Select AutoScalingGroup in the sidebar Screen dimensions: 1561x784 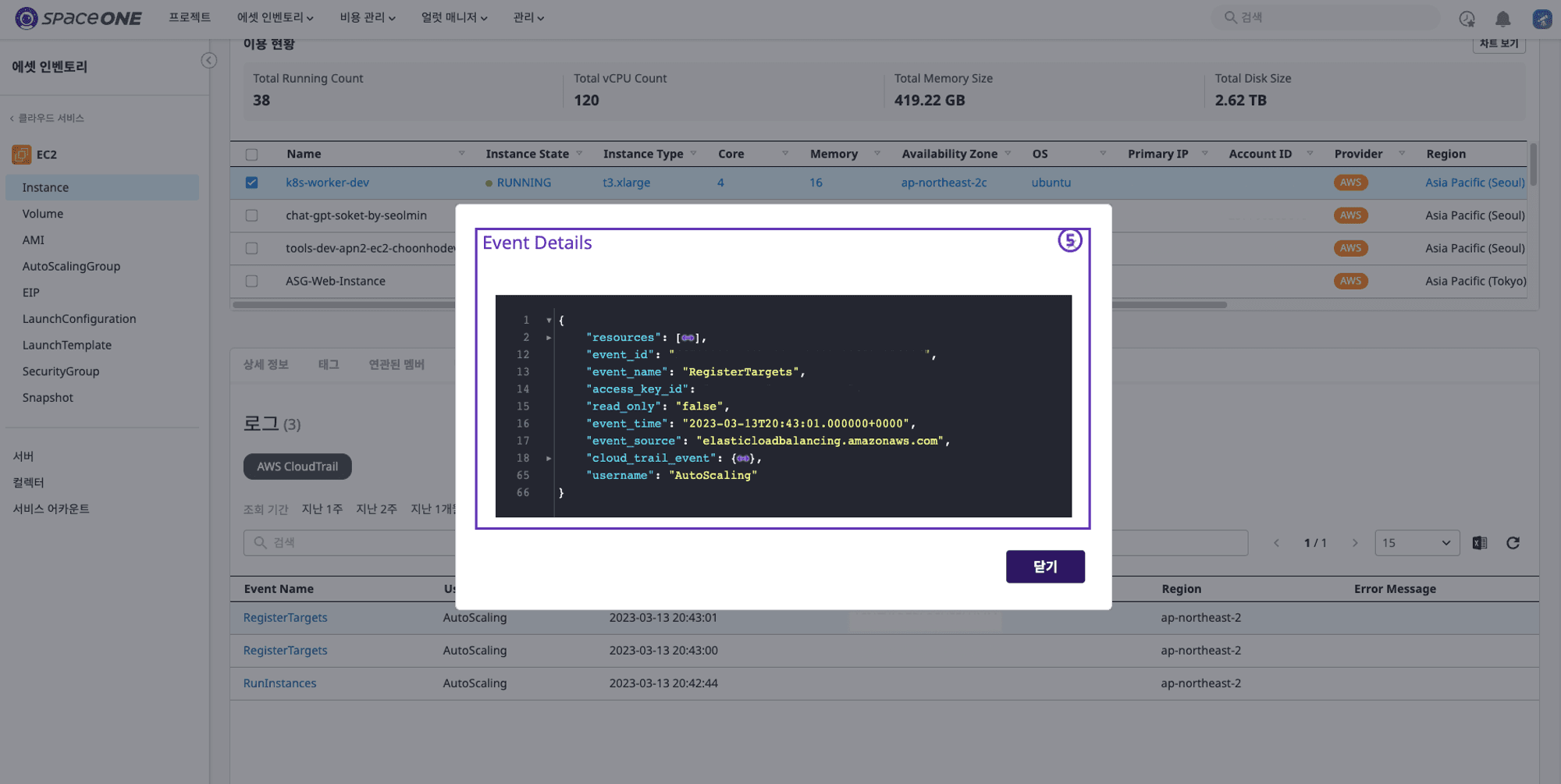point(71,266)
